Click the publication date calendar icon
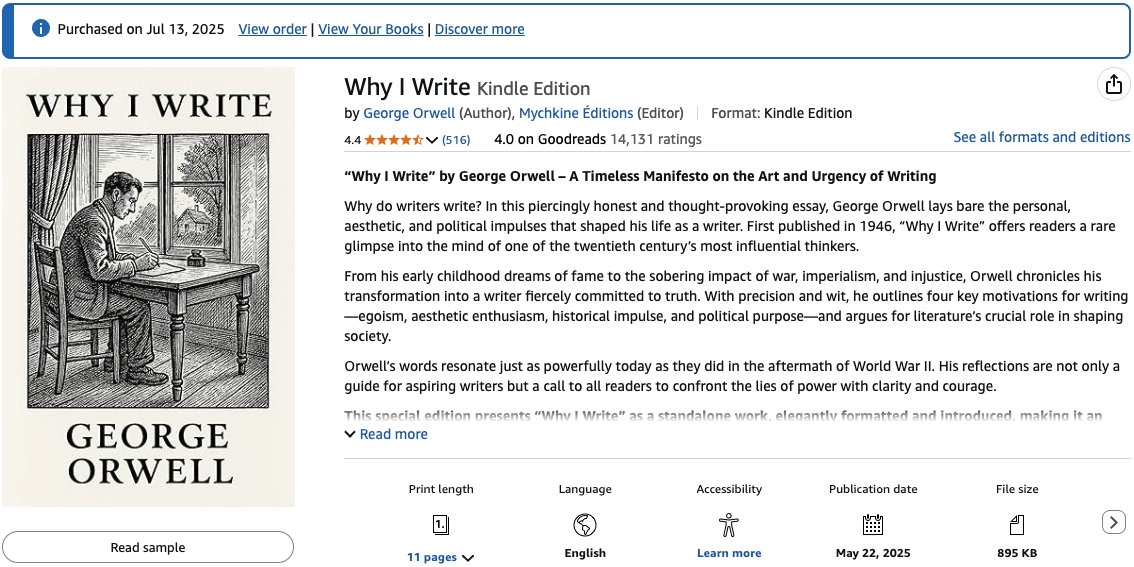The image size is (1134, 567). coord(873,524)
